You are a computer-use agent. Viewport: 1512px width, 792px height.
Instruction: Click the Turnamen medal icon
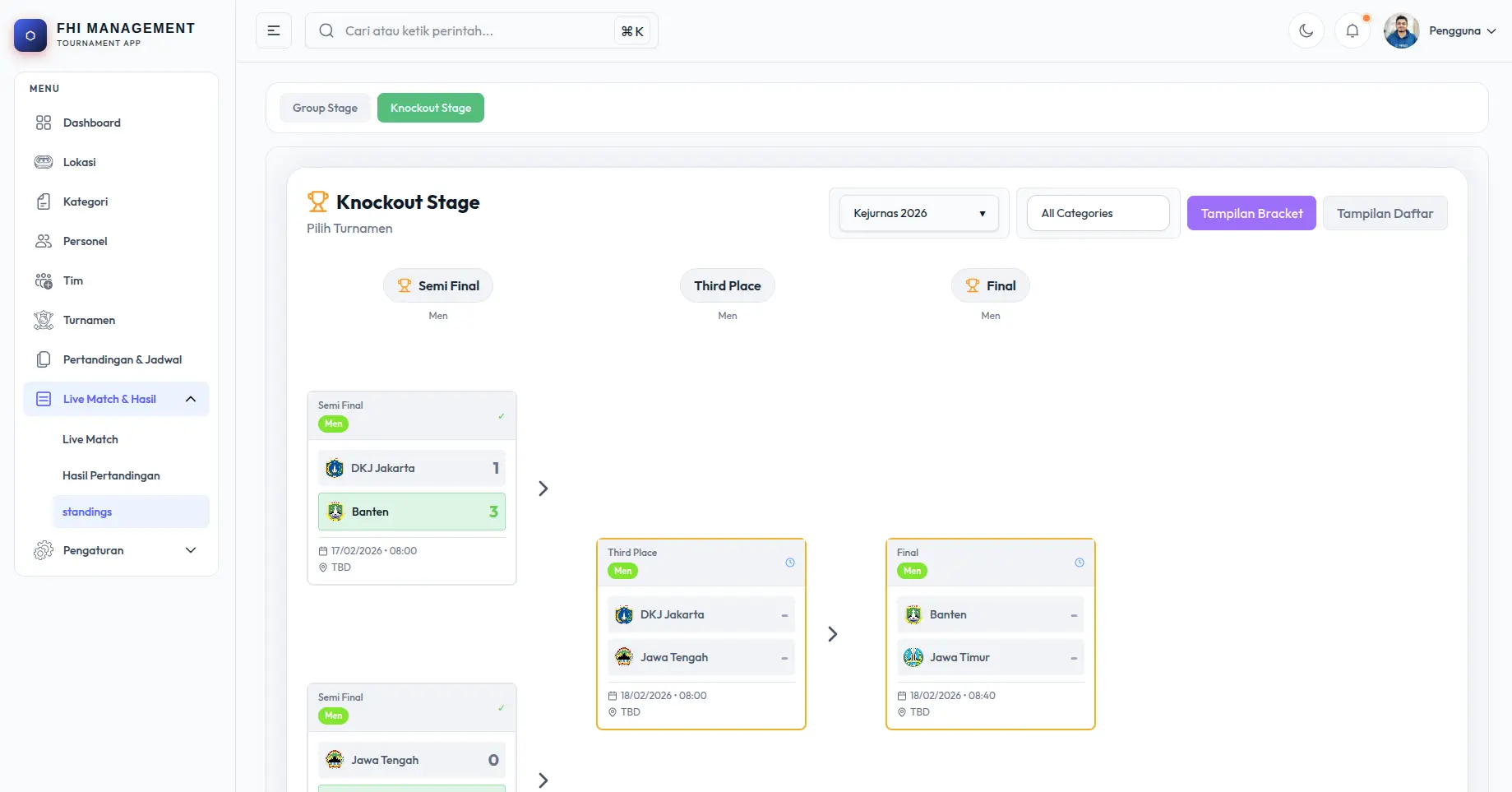coord(44,320)
